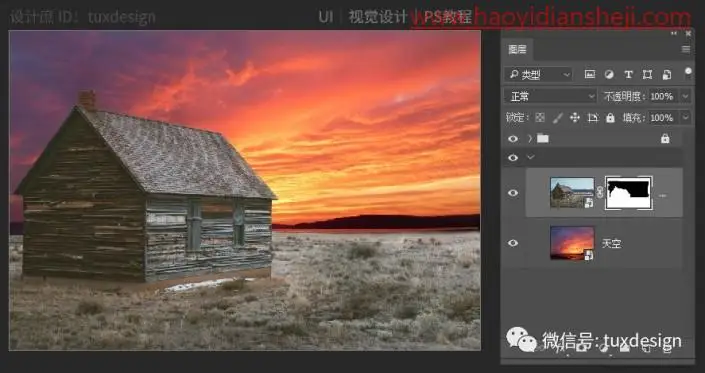
Task: Click the 天空 layer name
Action: 611,244
